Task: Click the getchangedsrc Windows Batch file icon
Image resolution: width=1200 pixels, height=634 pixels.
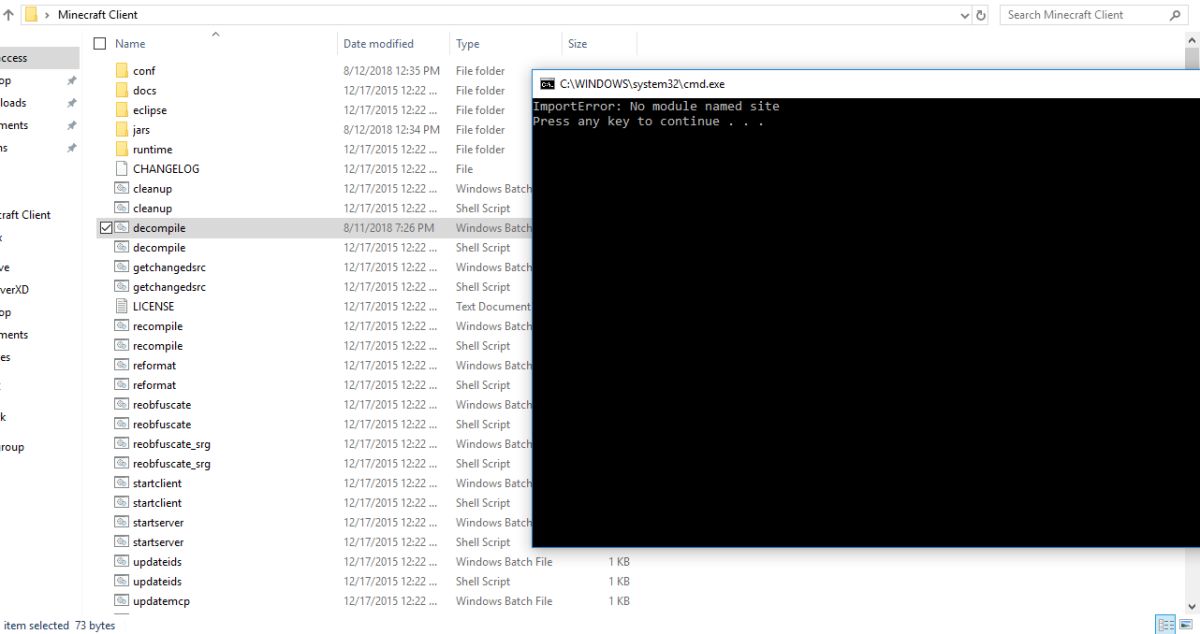Action: [x=122, y=267]
